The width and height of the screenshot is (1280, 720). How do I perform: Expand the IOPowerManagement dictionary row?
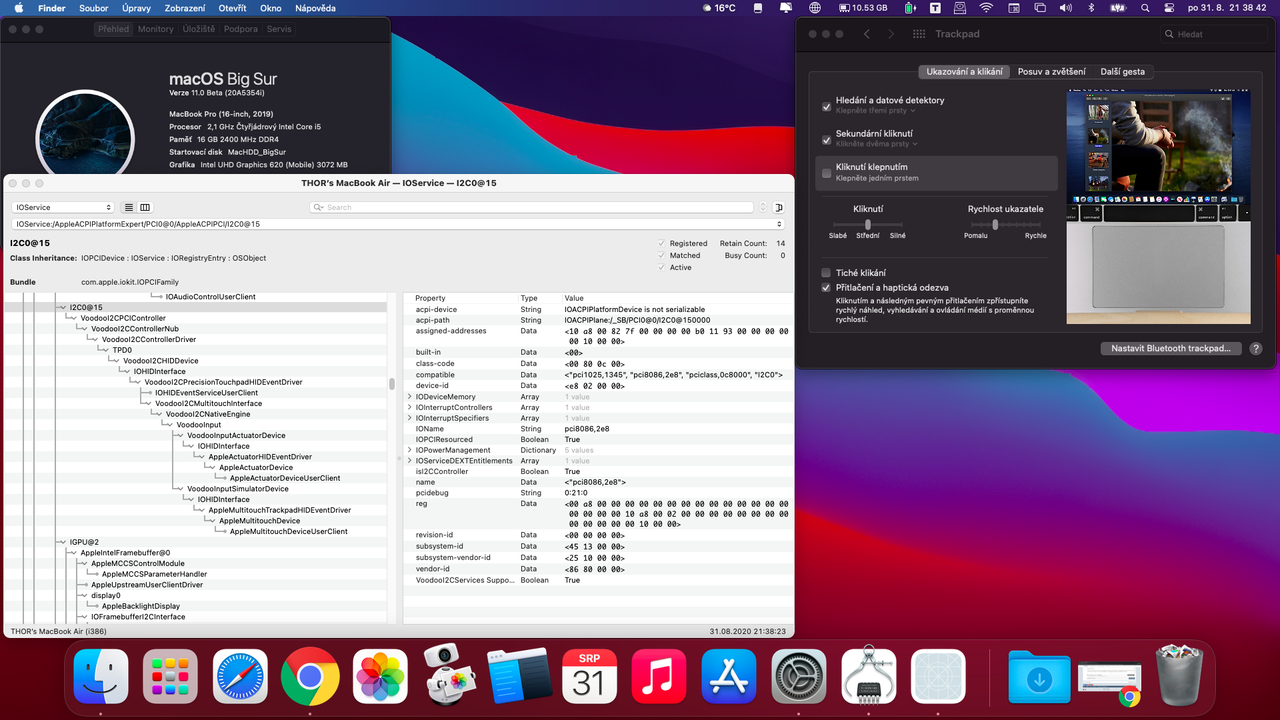pyautogui.click(x=409, y=450)
